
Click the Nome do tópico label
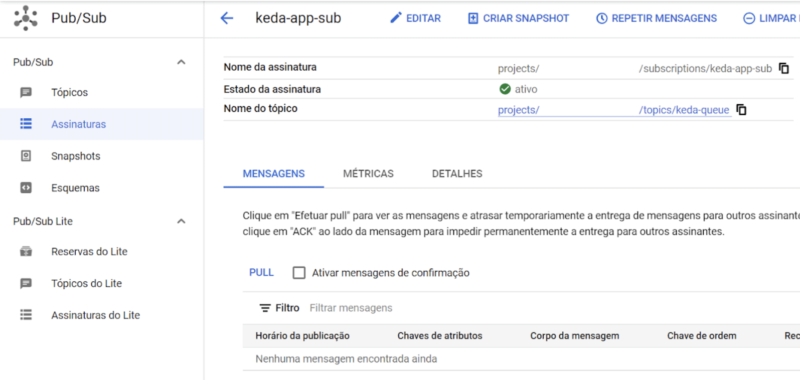pyautogui.click(x=260, y=109)
